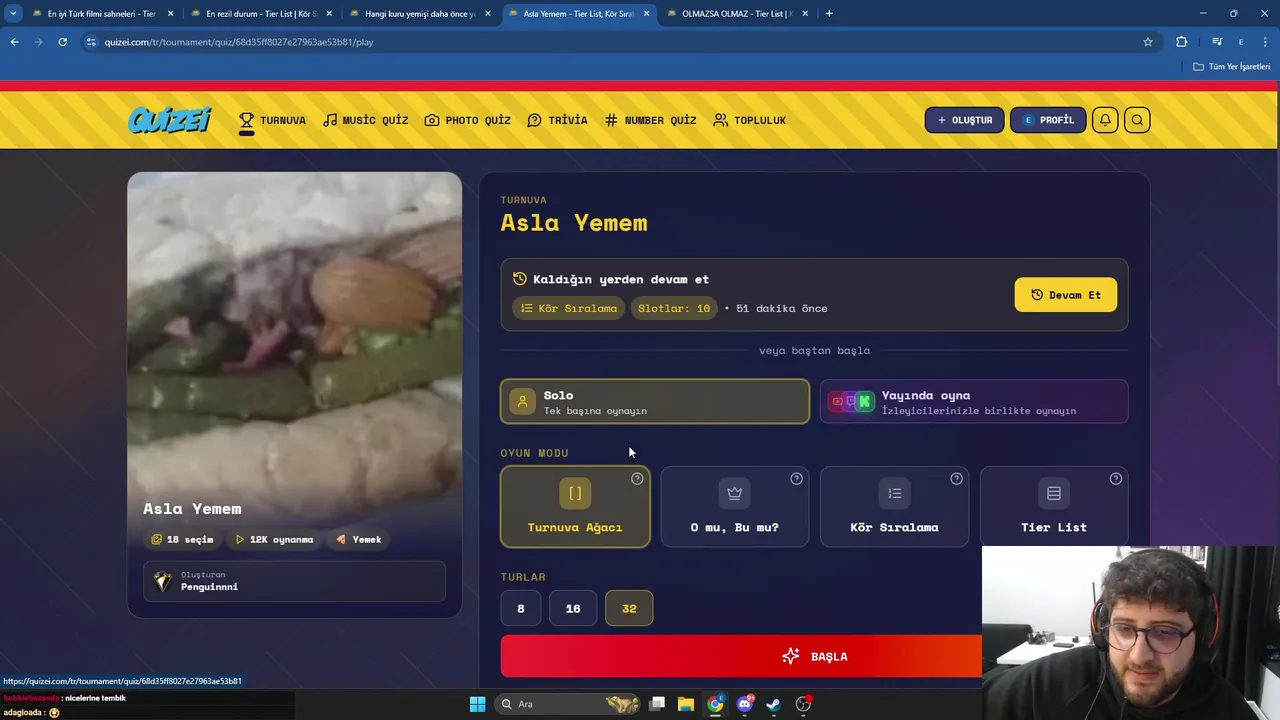Open a new browser tab
The image size is (1280, 720).
click(x=829, y=14)
